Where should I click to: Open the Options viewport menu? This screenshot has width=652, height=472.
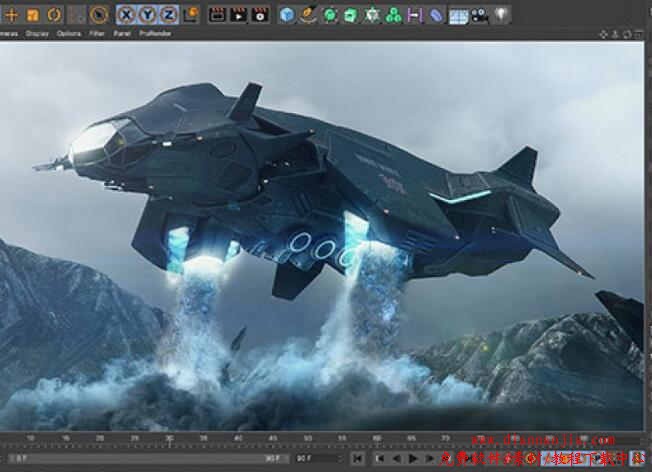[x=69, y=33]
